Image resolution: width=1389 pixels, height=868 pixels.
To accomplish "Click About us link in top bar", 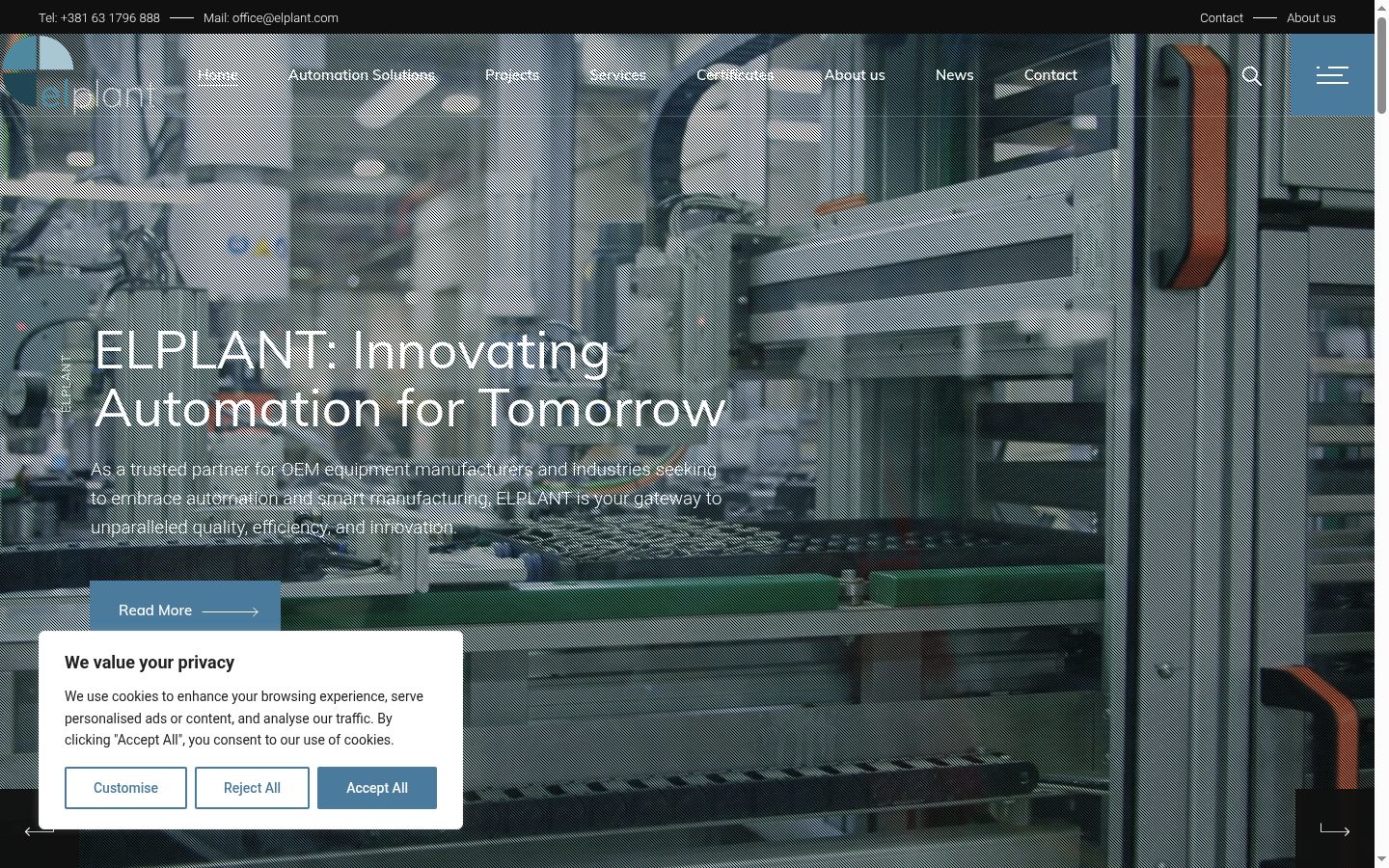I will (1311, 17).
